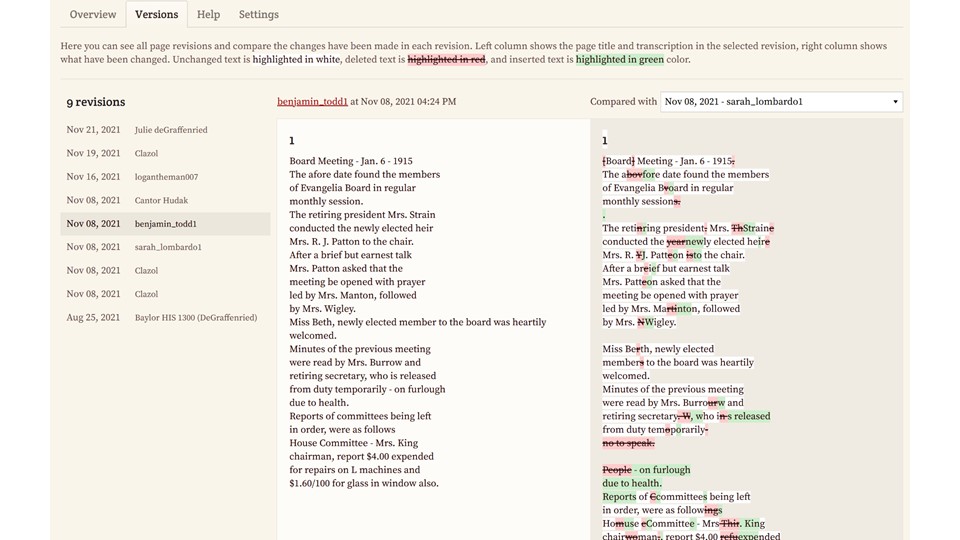Image resolution: width=960 pixels, height=540 pixels.
Task: Select the Versions tab
Action: click(x=157, y=14)
